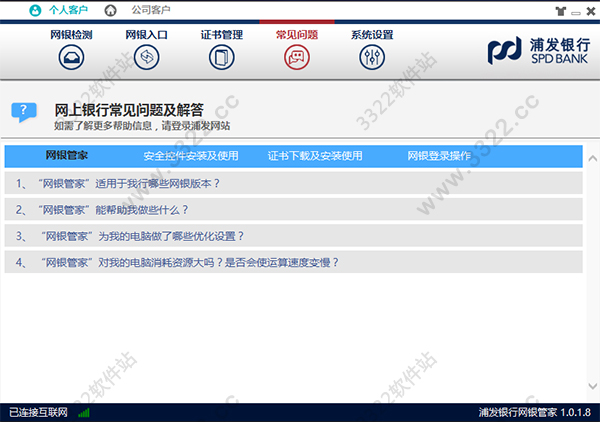
Task: Click the 常见问题 label
Action: click(x=297, y=35)
